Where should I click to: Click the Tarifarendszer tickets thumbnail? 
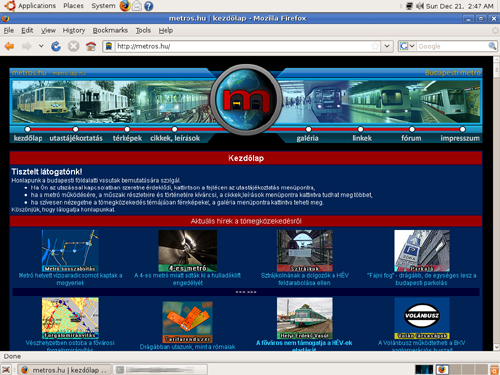pyautogui.click(x=188, y=322)
